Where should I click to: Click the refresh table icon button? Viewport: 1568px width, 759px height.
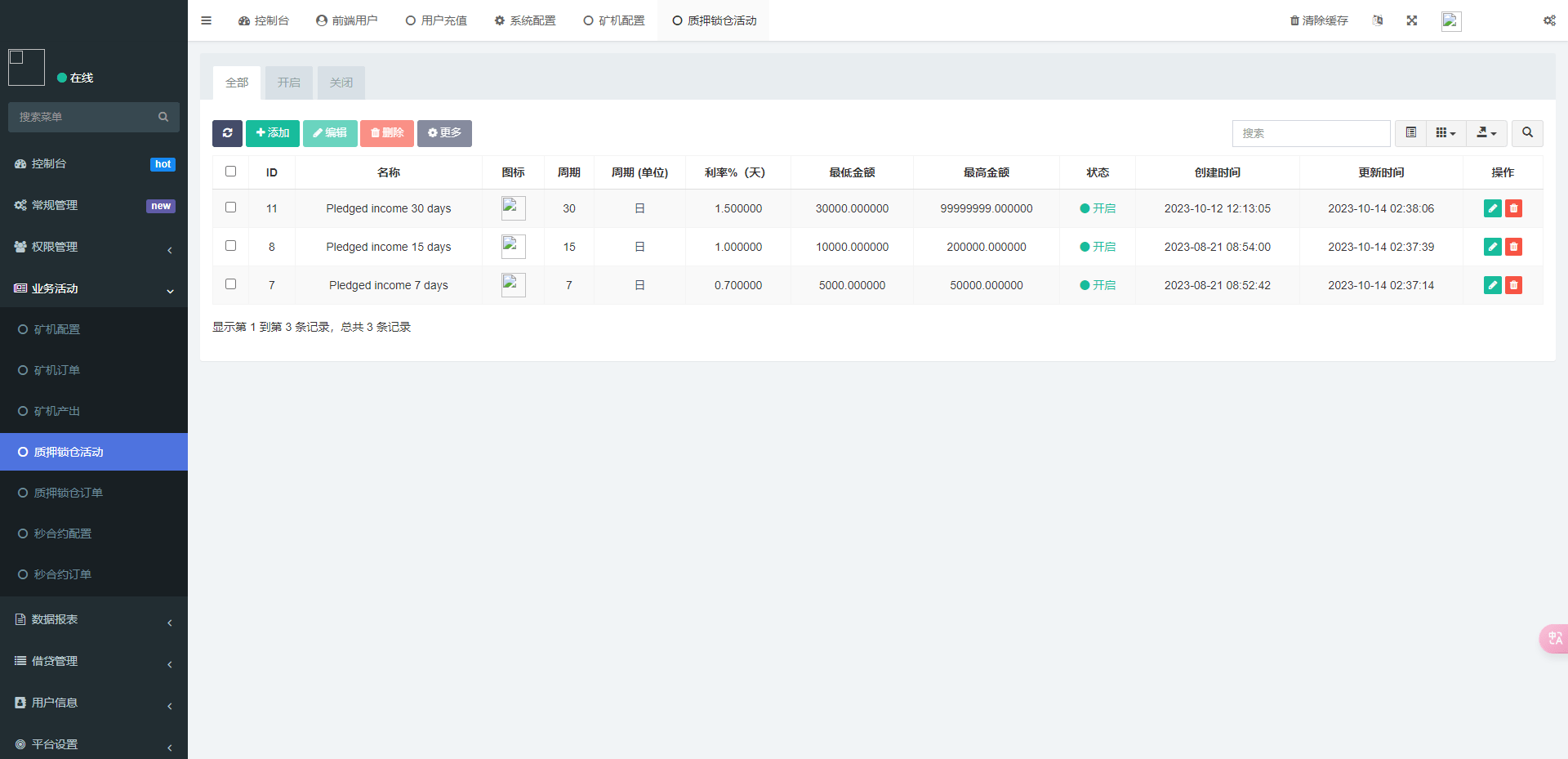pyautogui.click(x=227, y=133)
